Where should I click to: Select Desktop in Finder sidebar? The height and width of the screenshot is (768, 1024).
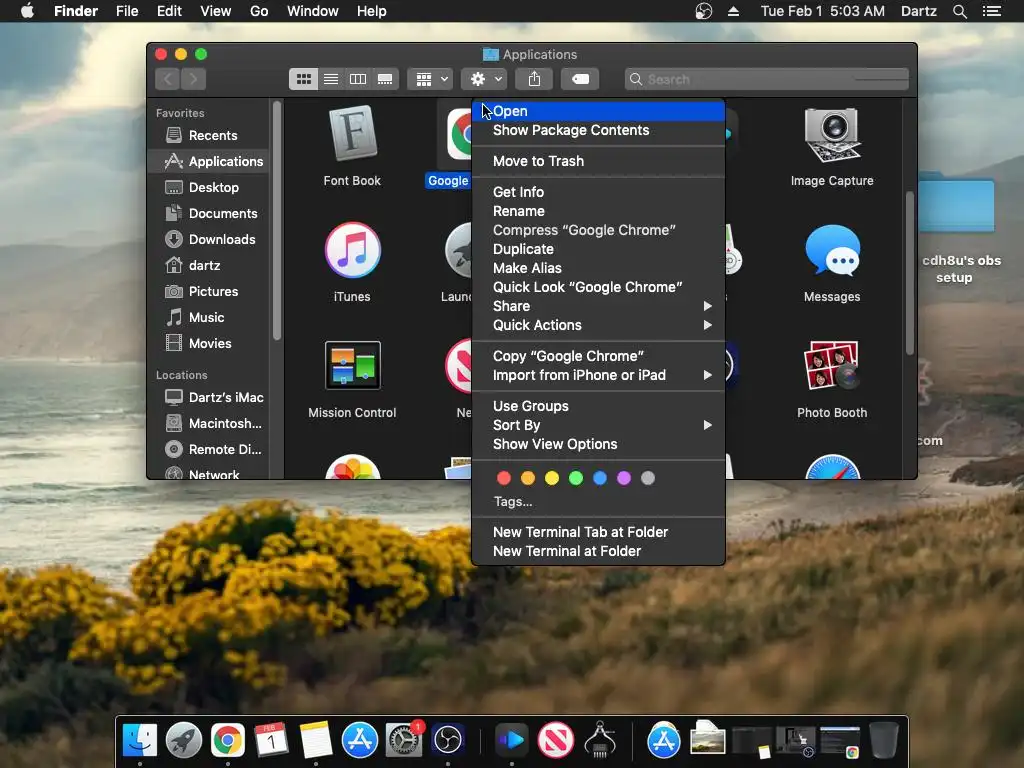(x=209, y=187)
